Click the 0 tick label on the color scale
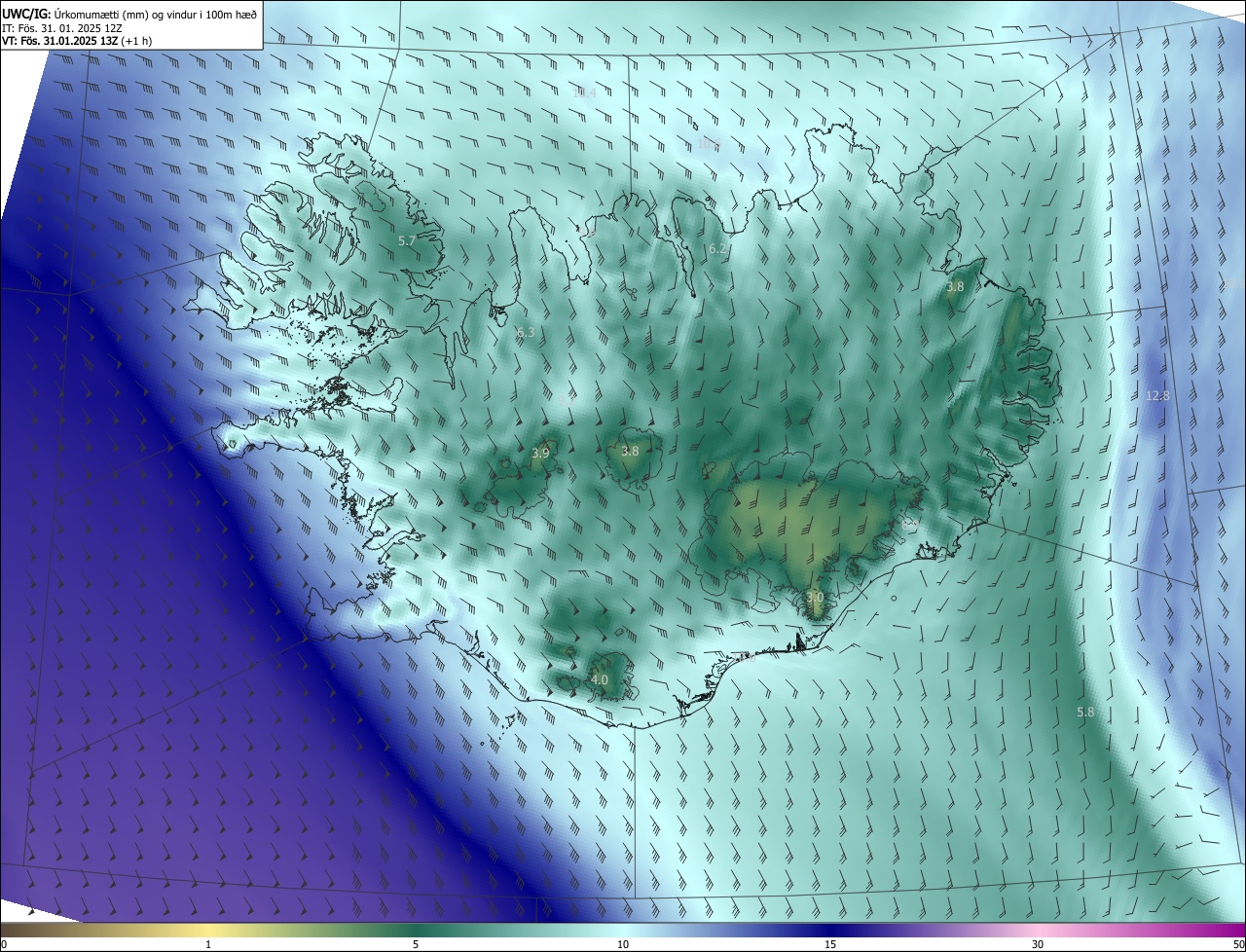 tap(4, 944)
